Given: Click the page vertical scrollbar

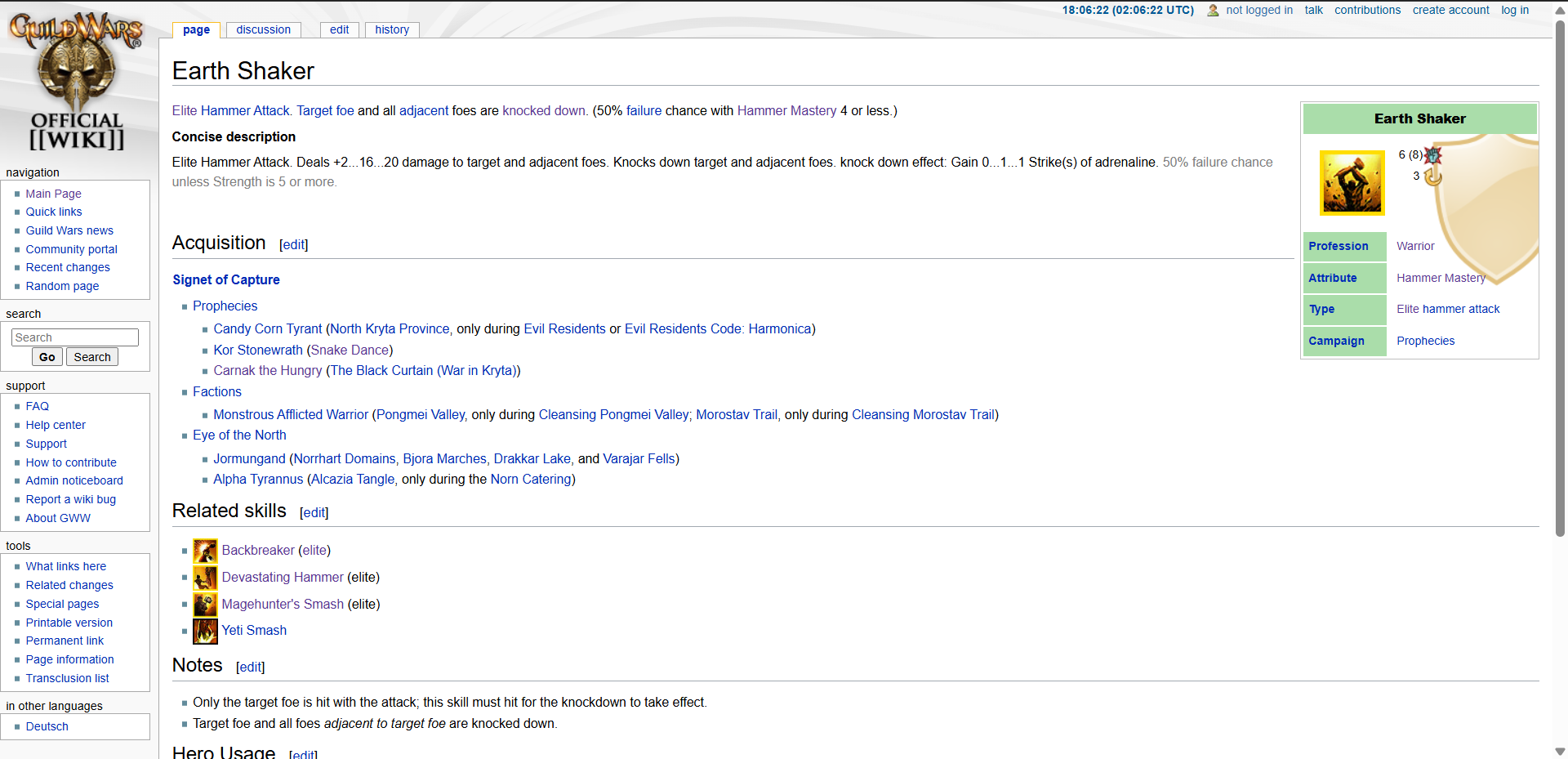Looking at the screenshot, I should click(1560, 278).
